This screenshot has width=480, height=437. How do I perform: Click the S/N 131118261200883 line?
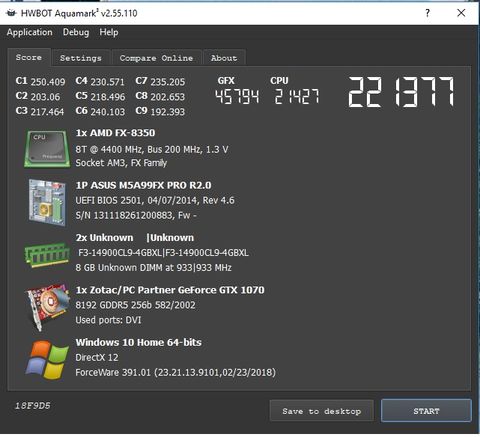coord(136,215)
